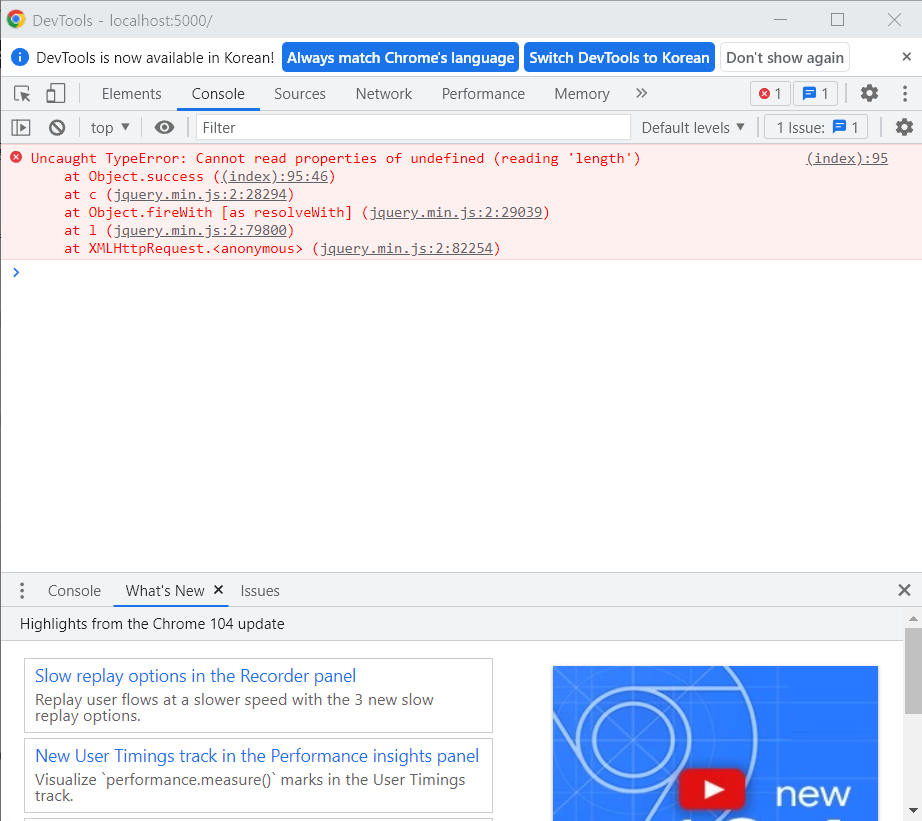Click the Uncaught TypeError message text

tap(335, 158)
